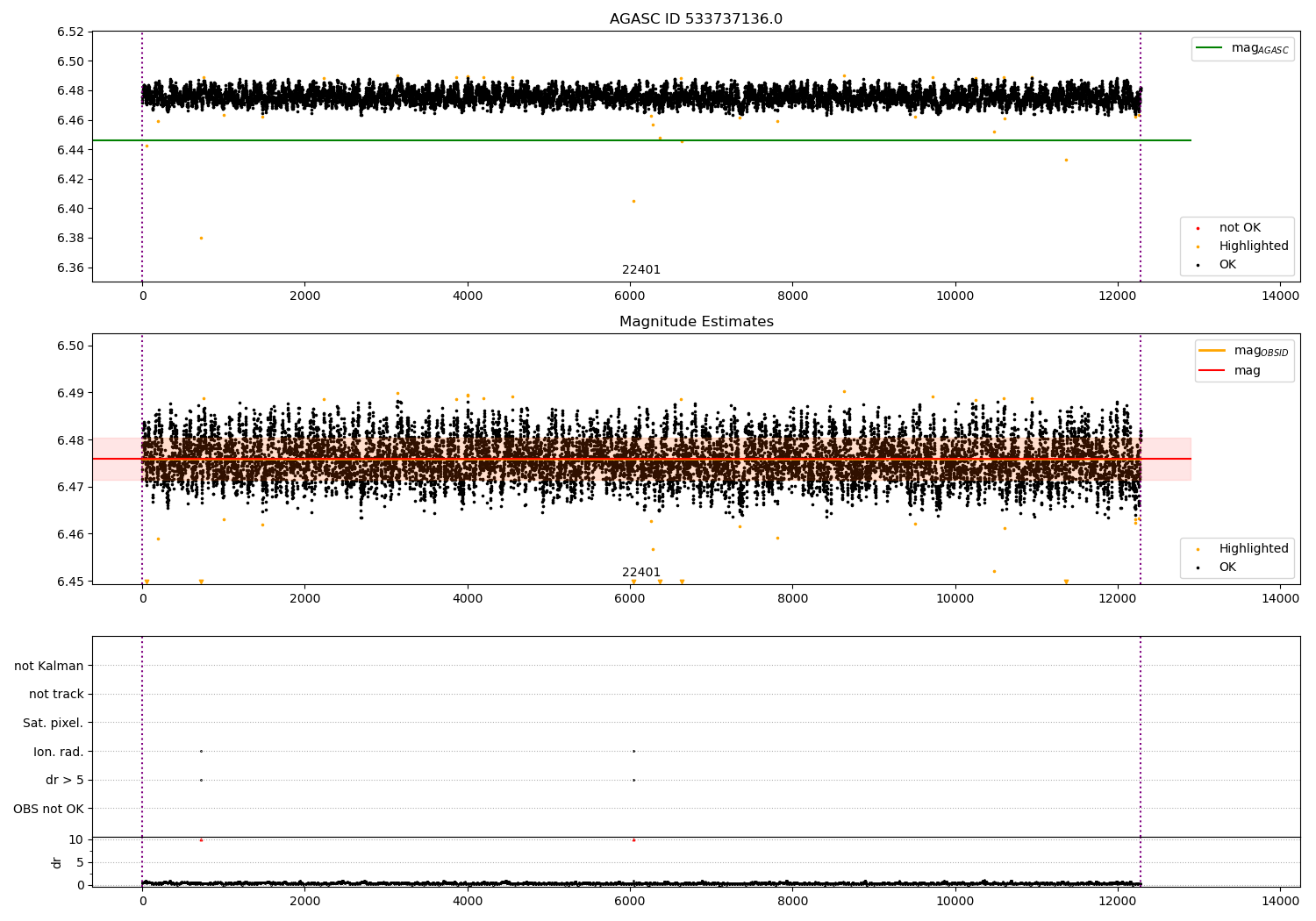1316x921 pixels.
Task: Click the 'dr > 5' flag marker near x=700
Action: click(x=201, y=780)
